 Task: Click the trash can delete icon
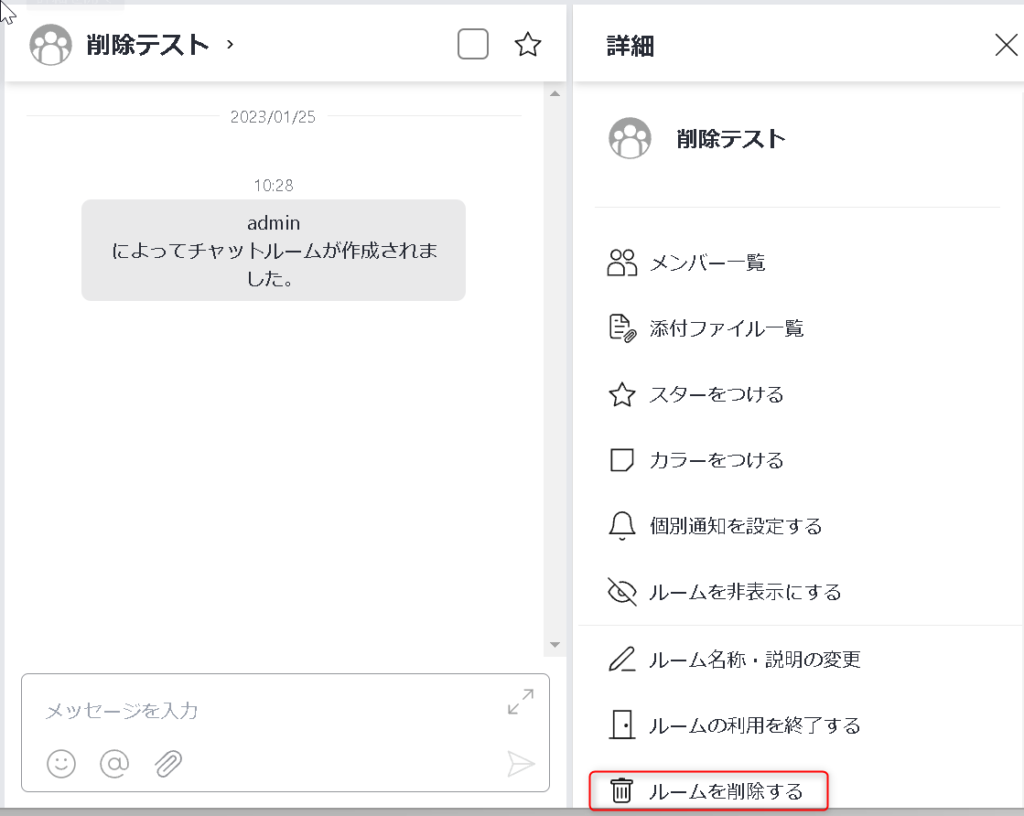tap(621, 791)
